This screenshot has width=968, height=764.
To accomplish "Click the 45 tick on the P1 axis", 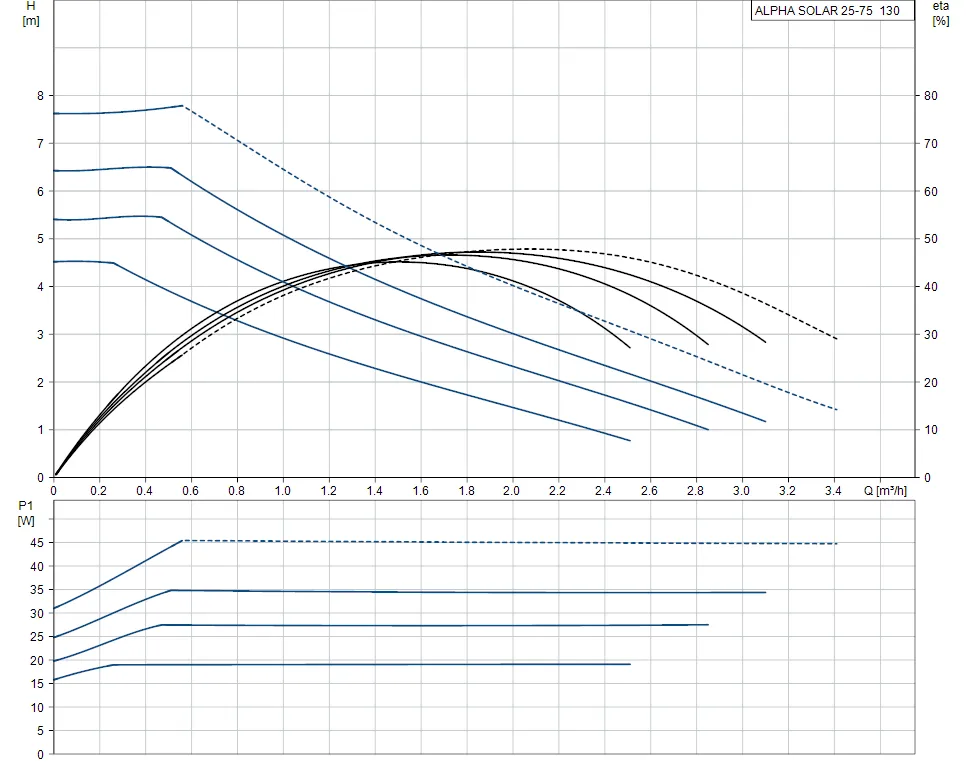I will [37, 542].
